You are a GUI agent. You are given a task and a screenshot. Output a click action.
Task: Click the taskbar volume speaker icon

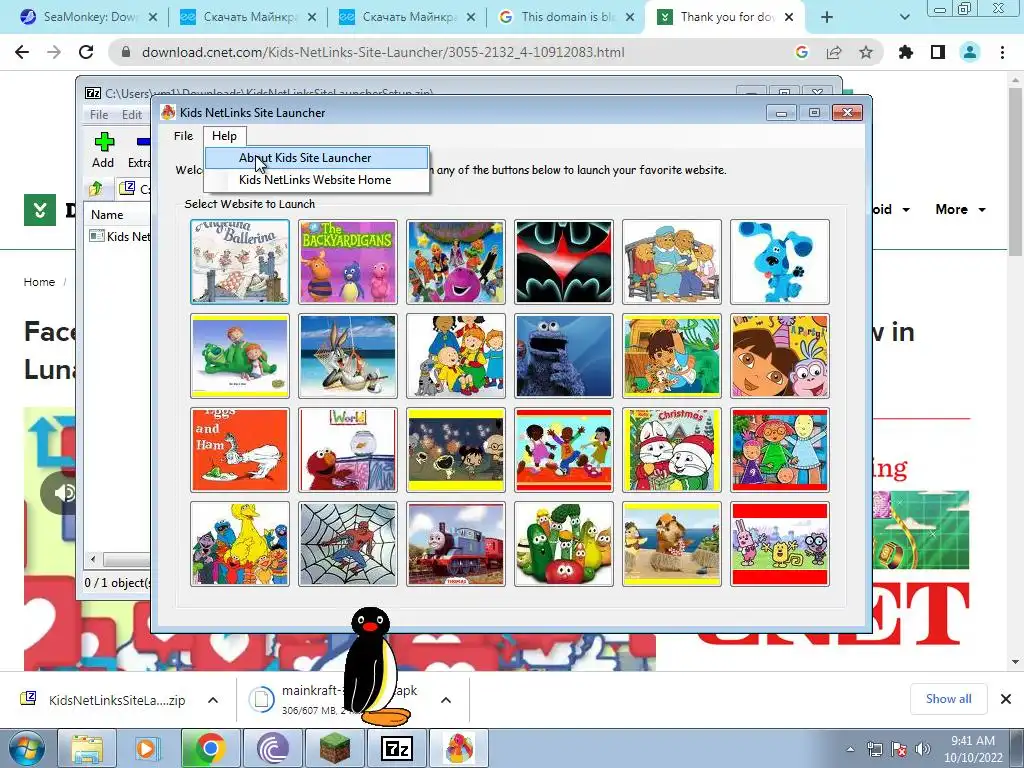923,749
